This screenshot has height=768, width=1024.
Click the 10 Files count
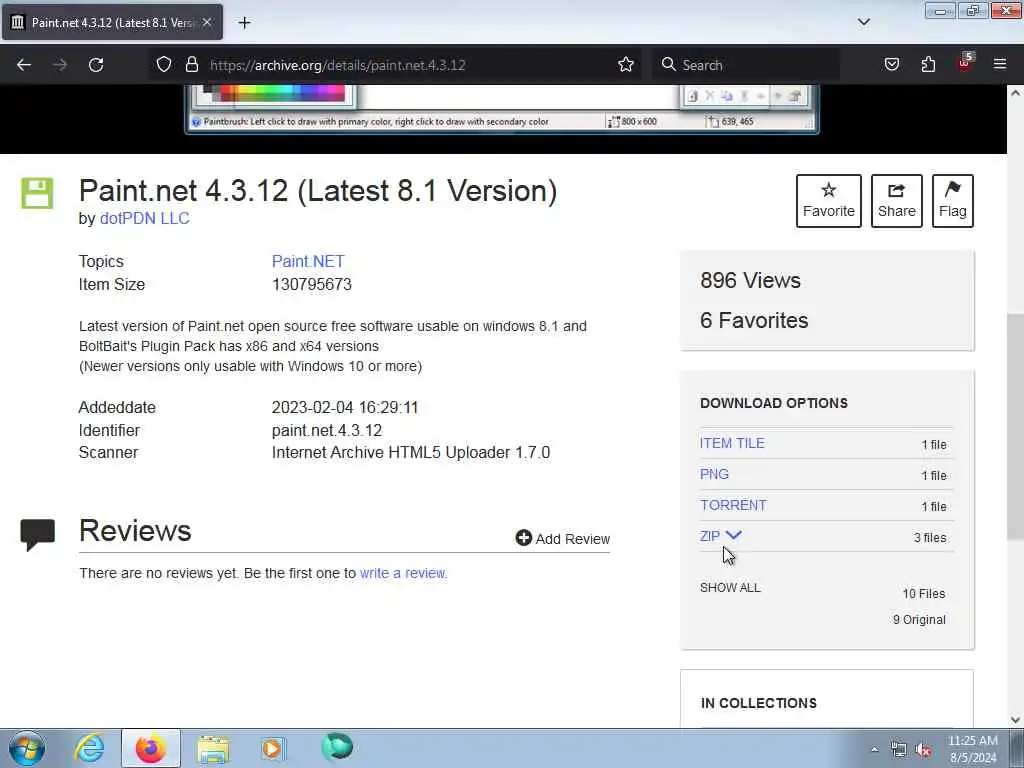click(923, 594)
